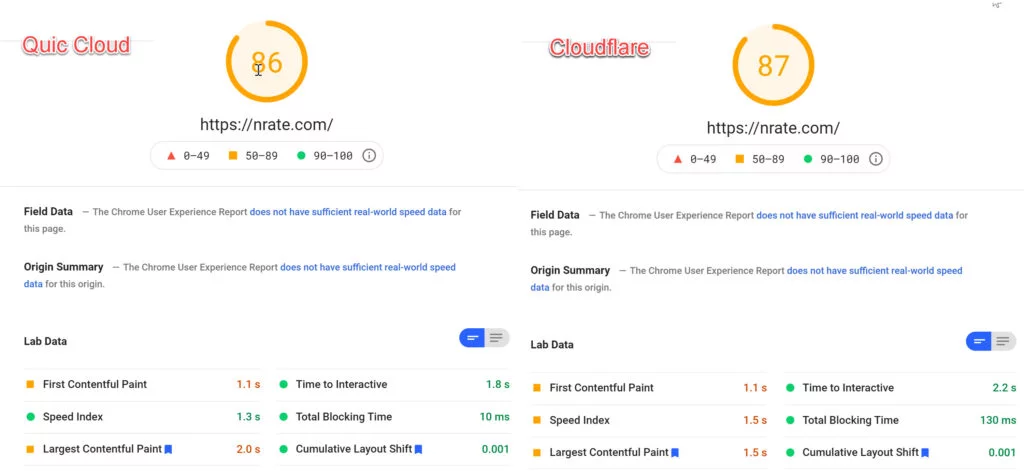Click the info icon in Cloudflare score legend
Screen dimensions: 1024x471
pyautogui.click(x=876, y=159)
